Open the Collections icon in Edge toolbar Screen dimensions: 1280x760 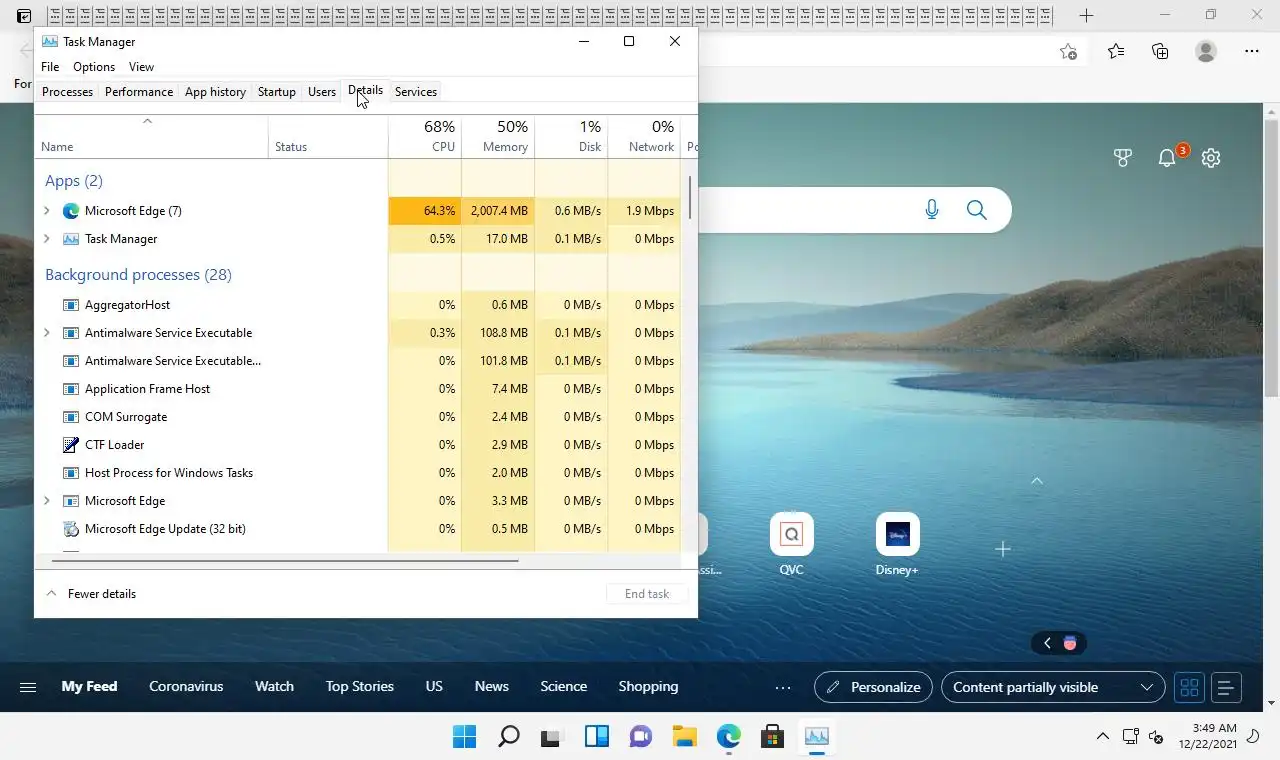1160,51
